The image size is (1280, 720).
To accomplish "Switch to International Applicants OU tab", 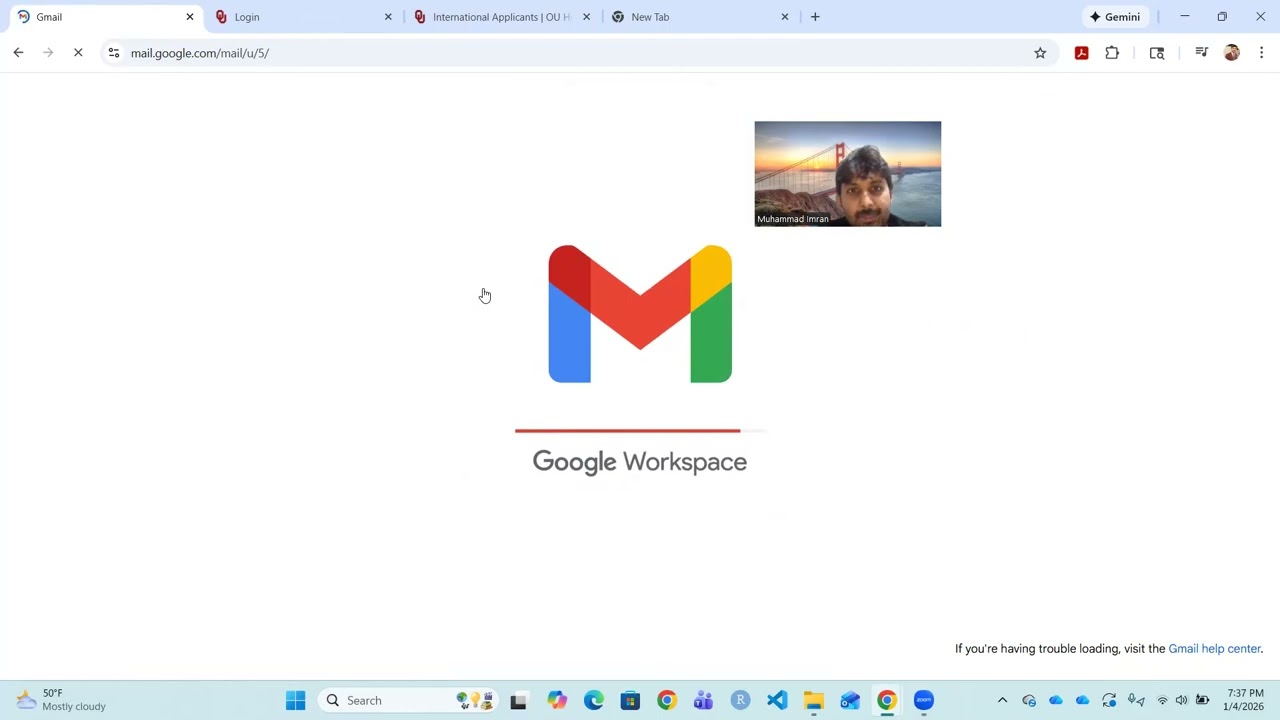I will pyautogui.click(x=500, y=17).
